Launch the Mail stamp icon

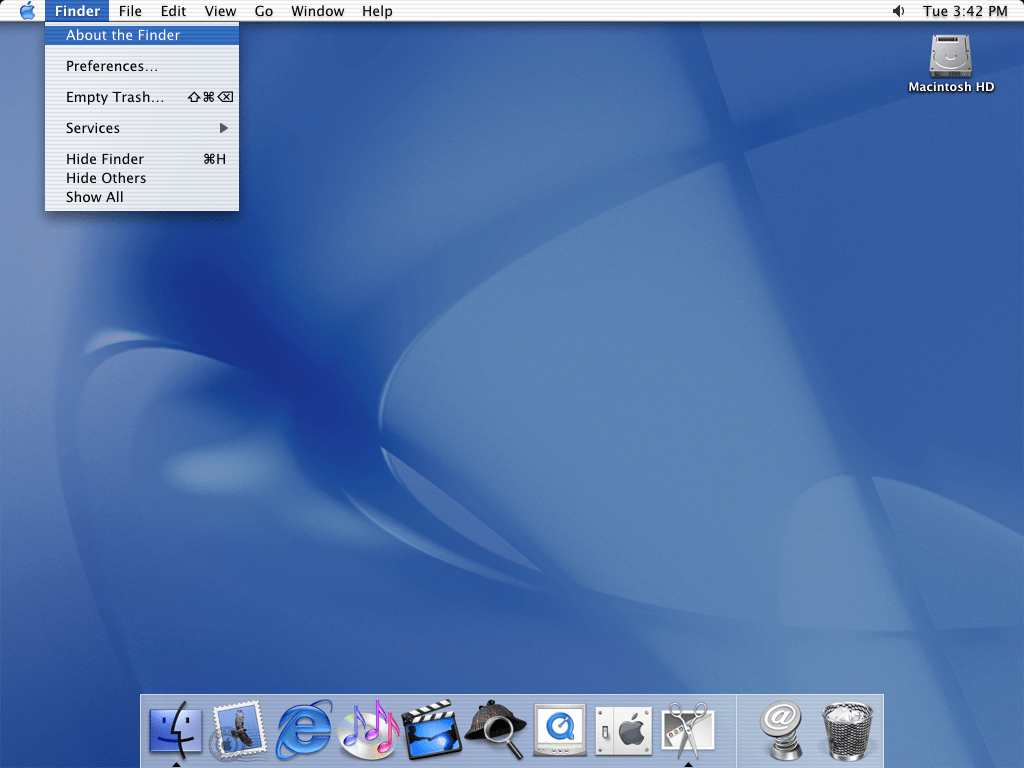[238, 731]
